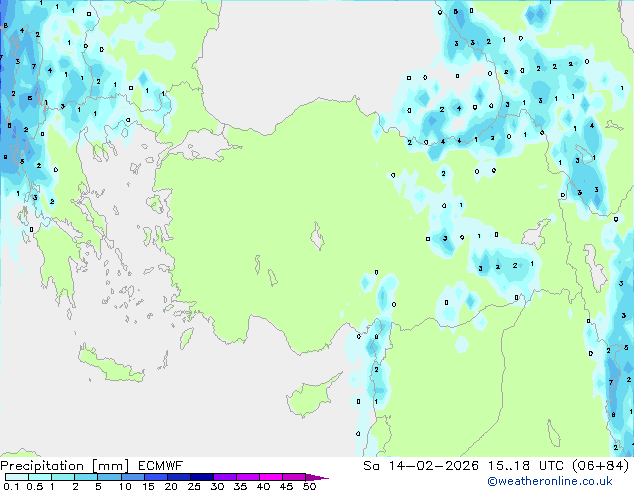Click the legend value label 20
This screenshot has width=634, height=490.
click(x=170, y=487)
